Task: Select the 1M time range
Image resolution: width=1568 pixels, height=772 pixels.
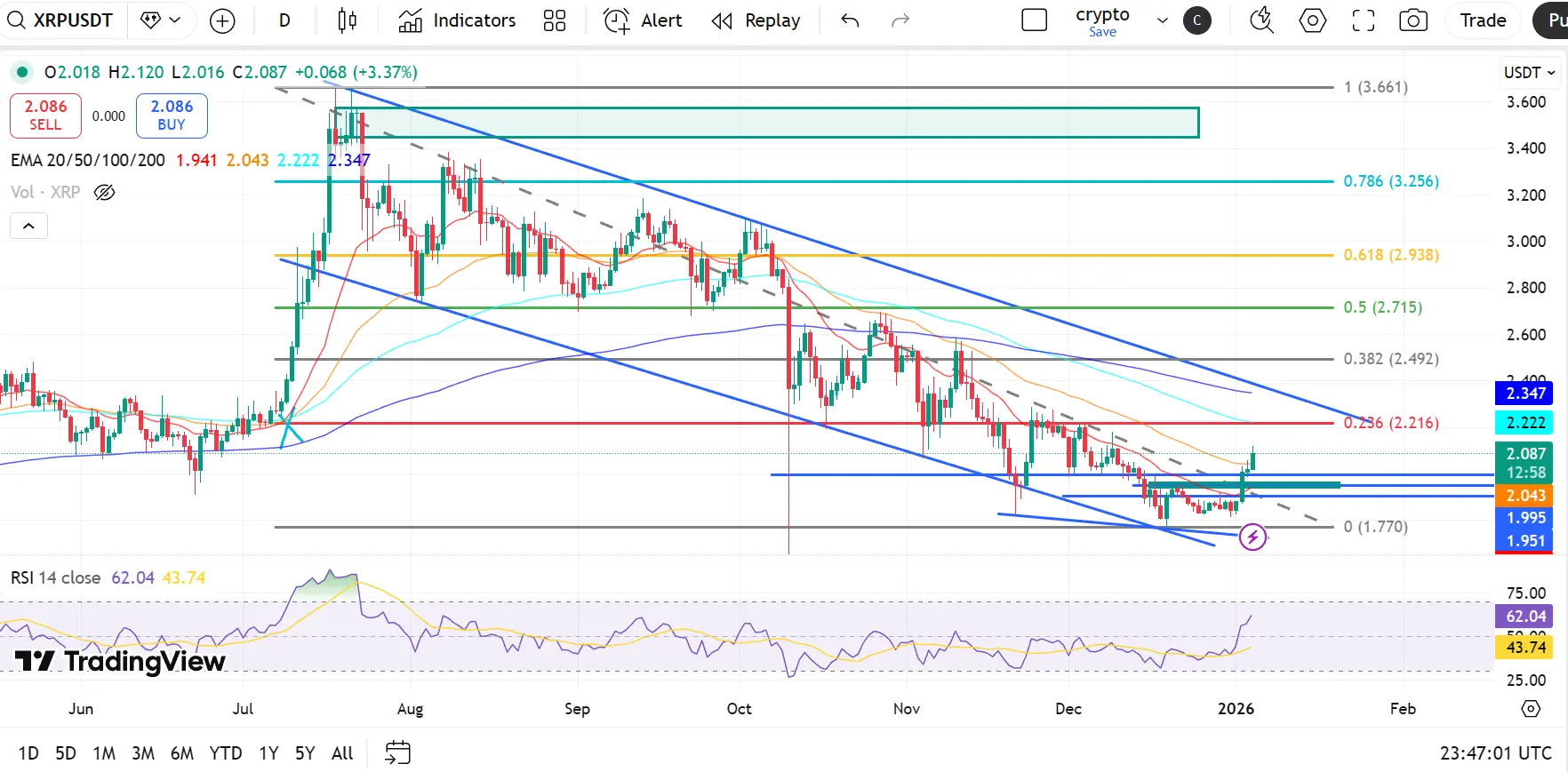Action: [x=104, y=753]
